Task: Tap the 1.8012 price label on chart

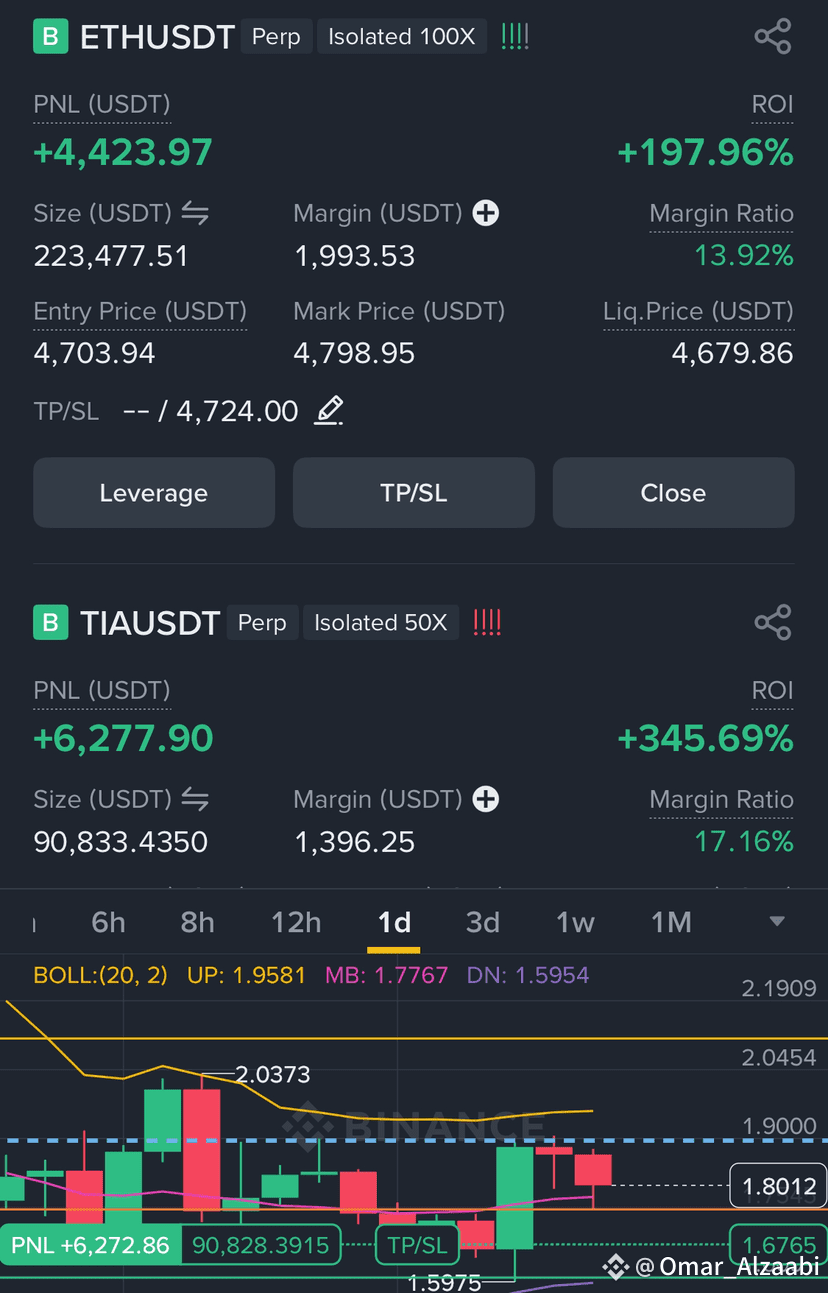Action: [779, 1187]
